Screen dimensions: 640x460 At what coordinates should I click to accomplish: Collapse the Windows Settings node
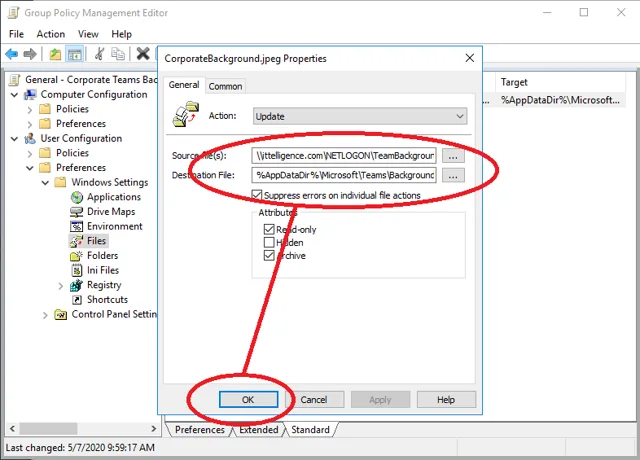pos(45,183)
